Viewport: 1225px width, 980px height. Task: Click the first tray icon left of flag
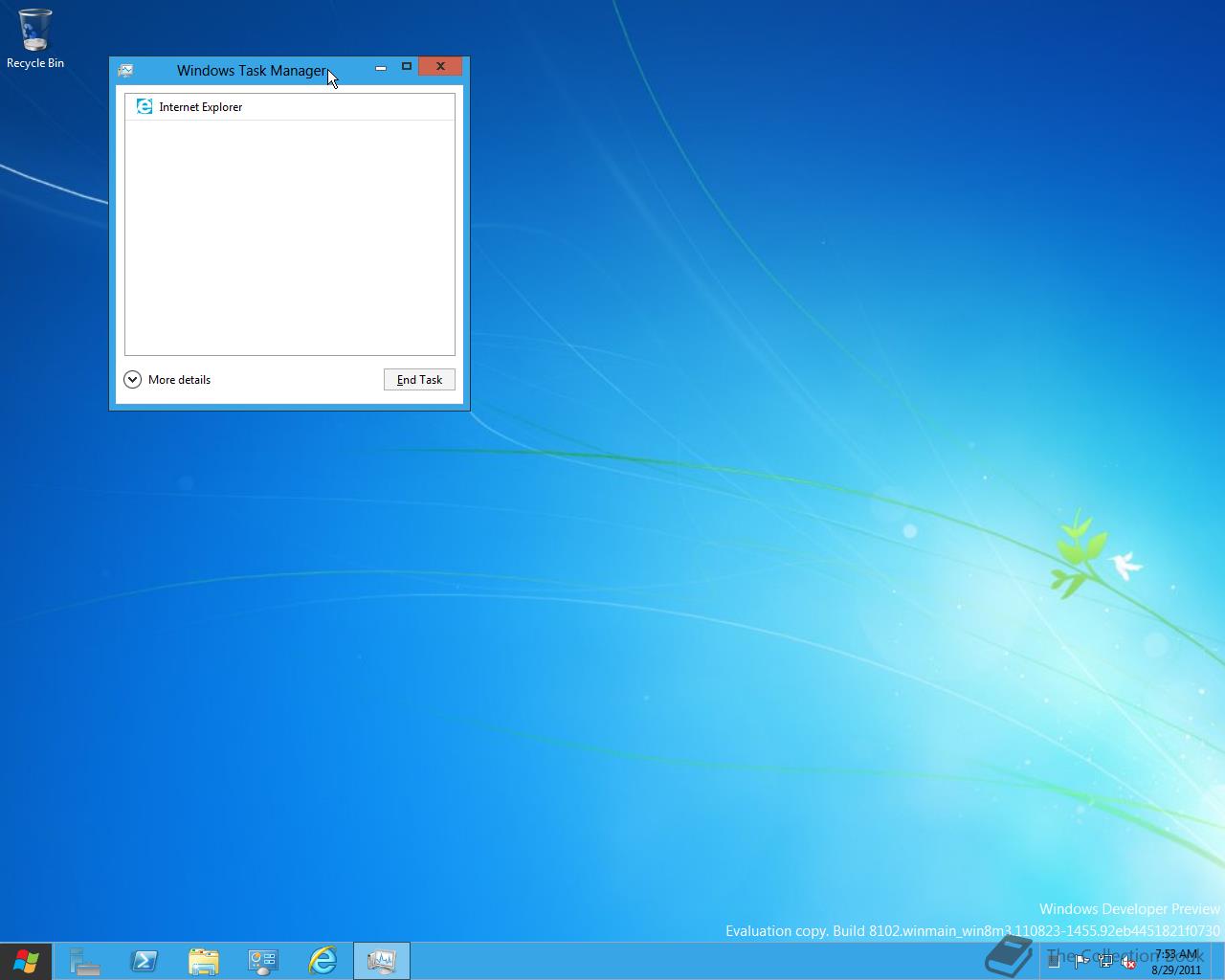[1055, 963]
